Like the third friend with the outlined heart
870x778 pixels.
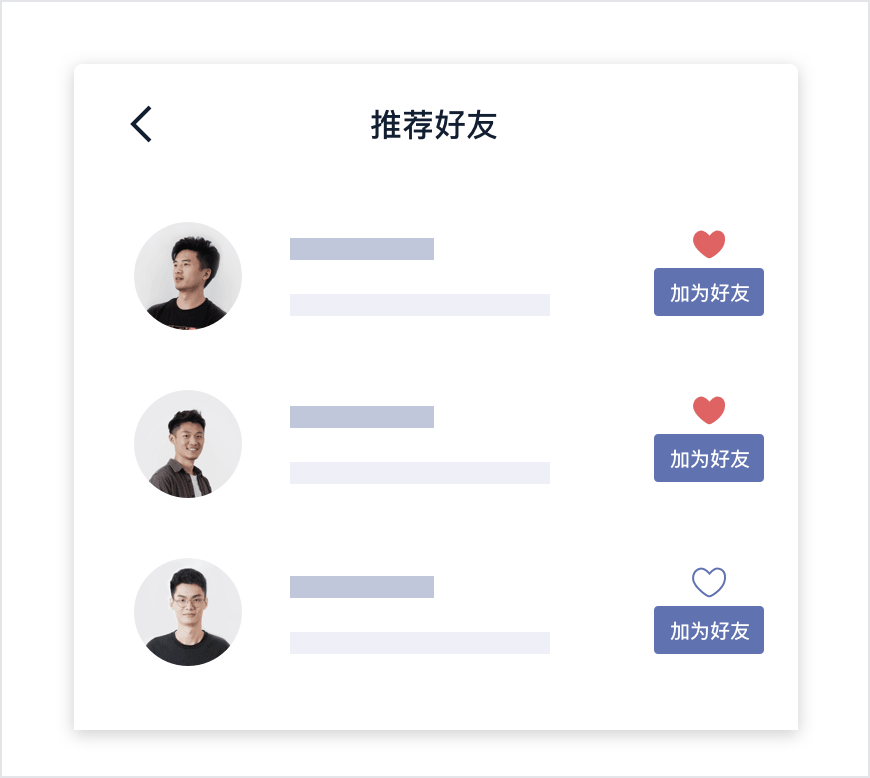click(709, 582)
